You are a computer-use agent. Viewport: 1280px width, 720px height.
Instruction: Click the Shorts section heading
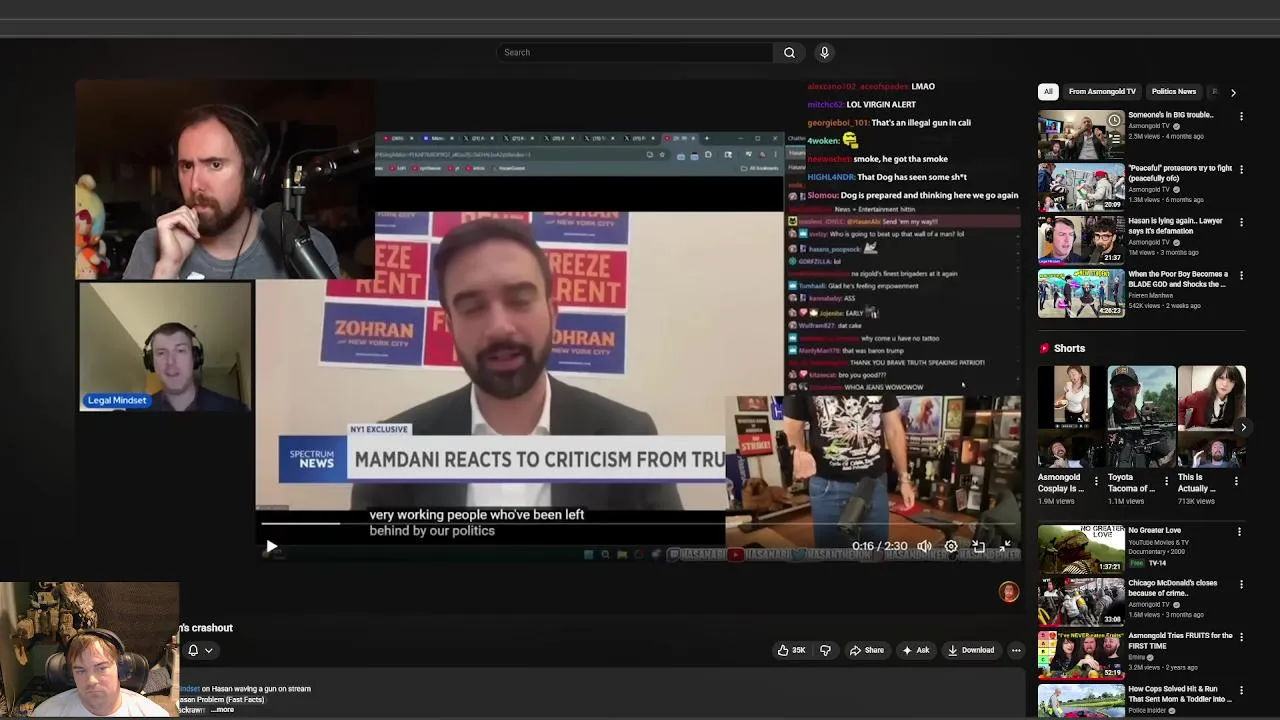click(x=1069, y=348)
